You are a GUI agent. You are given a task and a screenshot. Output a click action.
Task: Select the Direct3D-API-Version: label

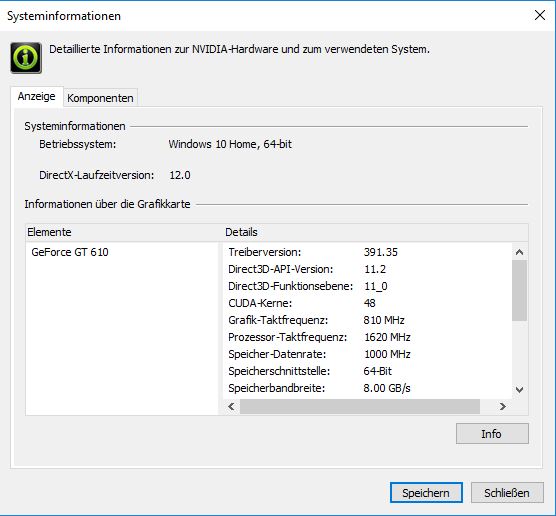click(280, 269)
